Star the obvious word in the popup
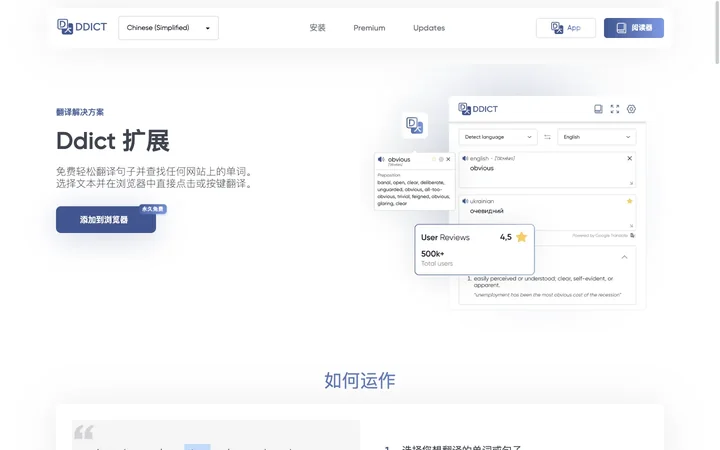720x450 pixels. (433, 159)
